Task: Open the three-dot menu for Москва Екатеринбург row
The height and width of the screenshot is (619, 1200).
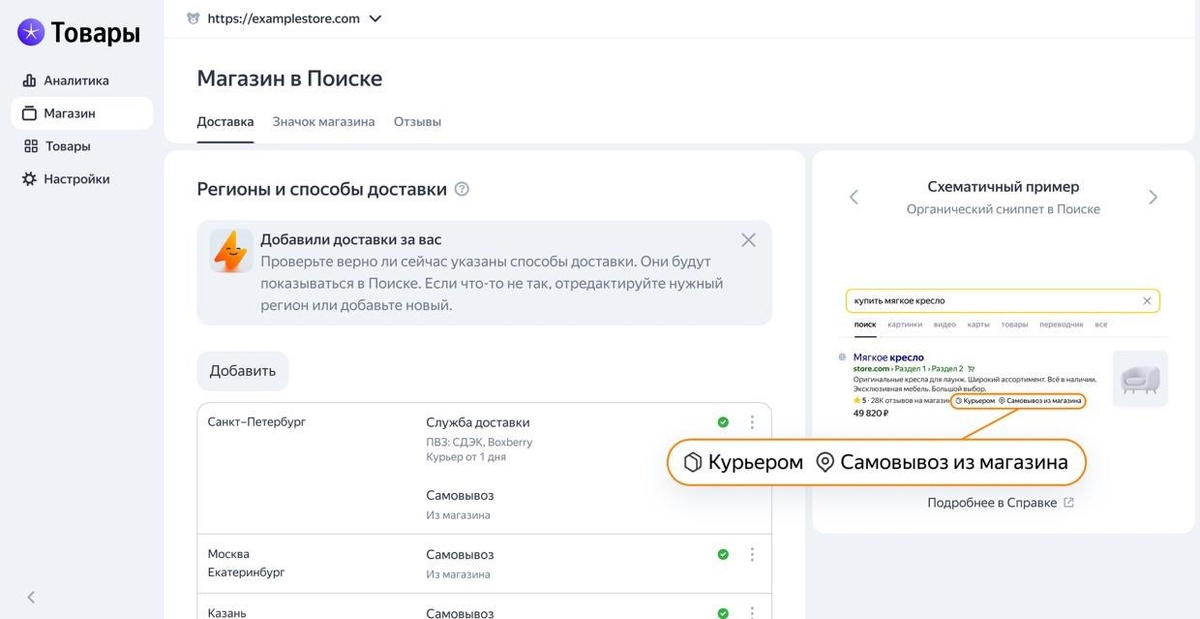Action: pos(752,554)
